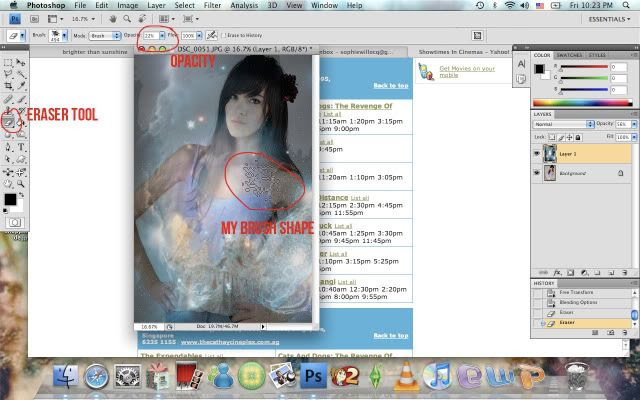Screen dimensions: 640x400
Task: Open the Filter menu
Action: click(x=212, y=5)
